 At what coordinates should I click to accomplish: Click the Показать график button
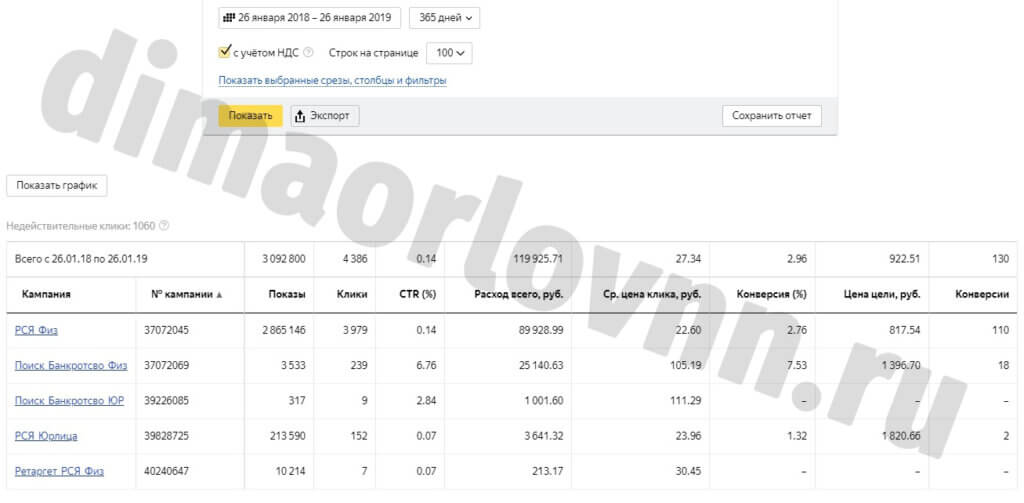pos(57,186)
